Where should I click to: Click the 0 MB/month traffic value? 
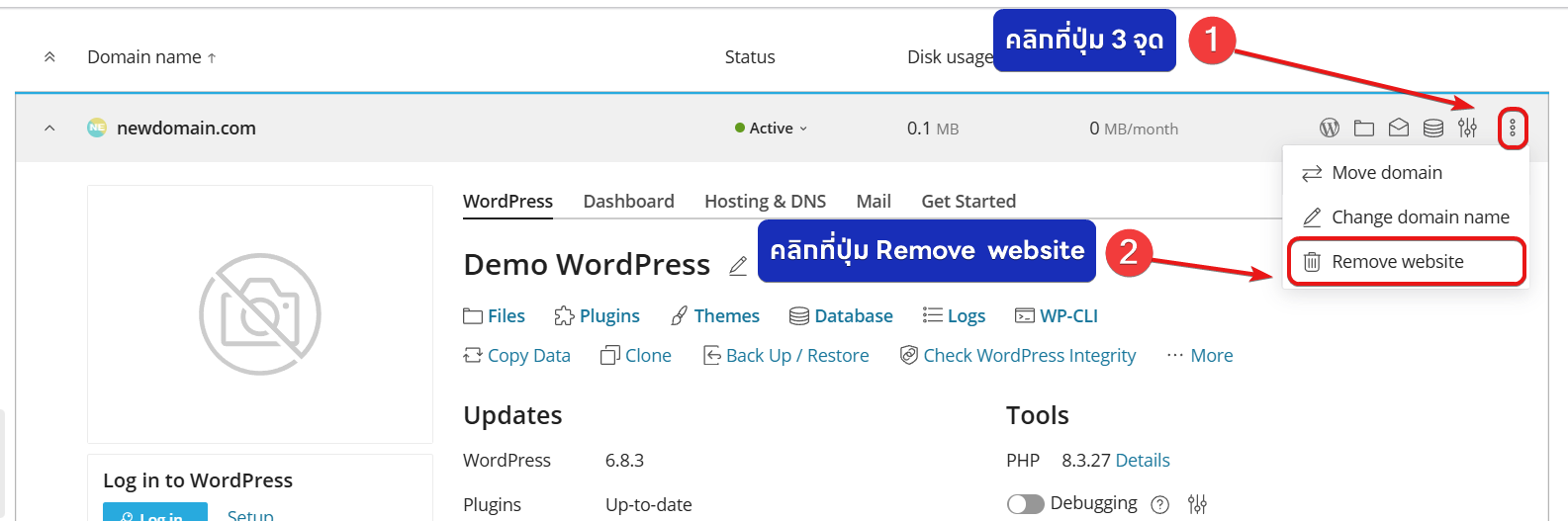point(1134,129)
